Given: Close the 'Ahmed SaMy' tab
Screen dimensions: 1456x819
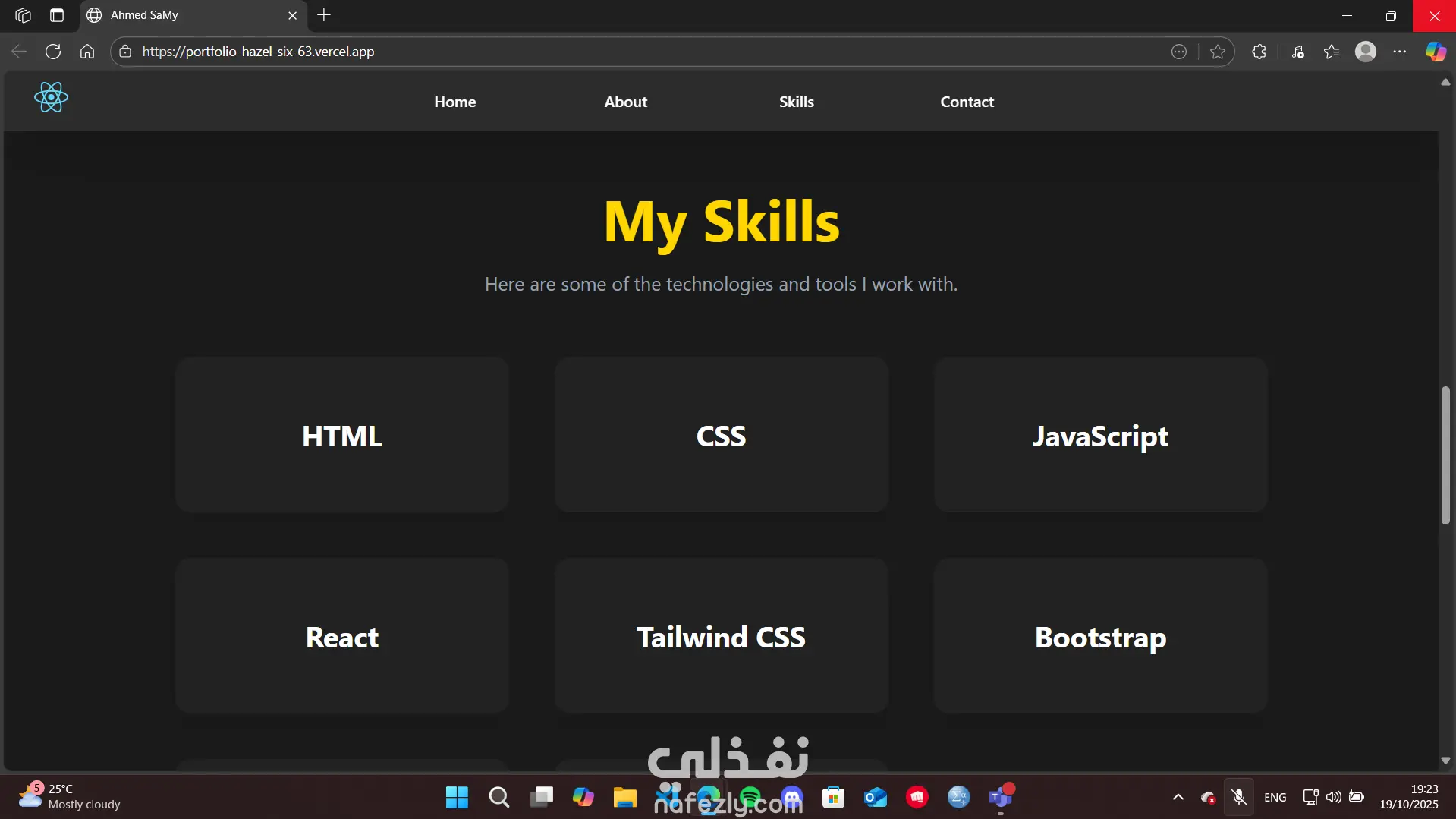Looking at the screenshot, I should (x=293, y=15).
